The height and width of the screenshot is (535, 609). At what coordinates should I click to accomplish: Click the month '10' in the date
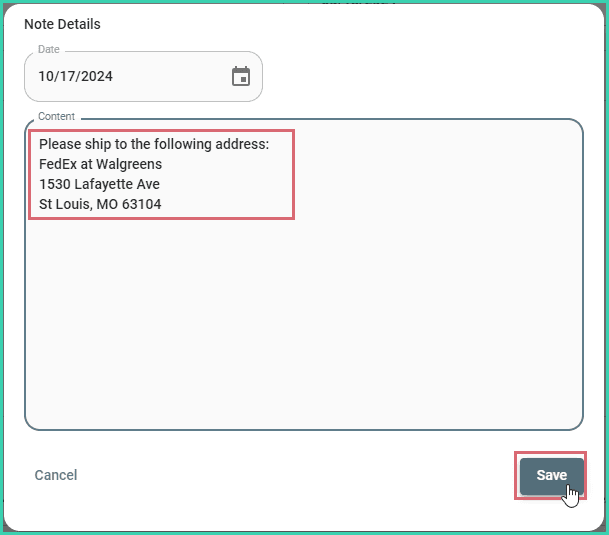tap(46, 76)
